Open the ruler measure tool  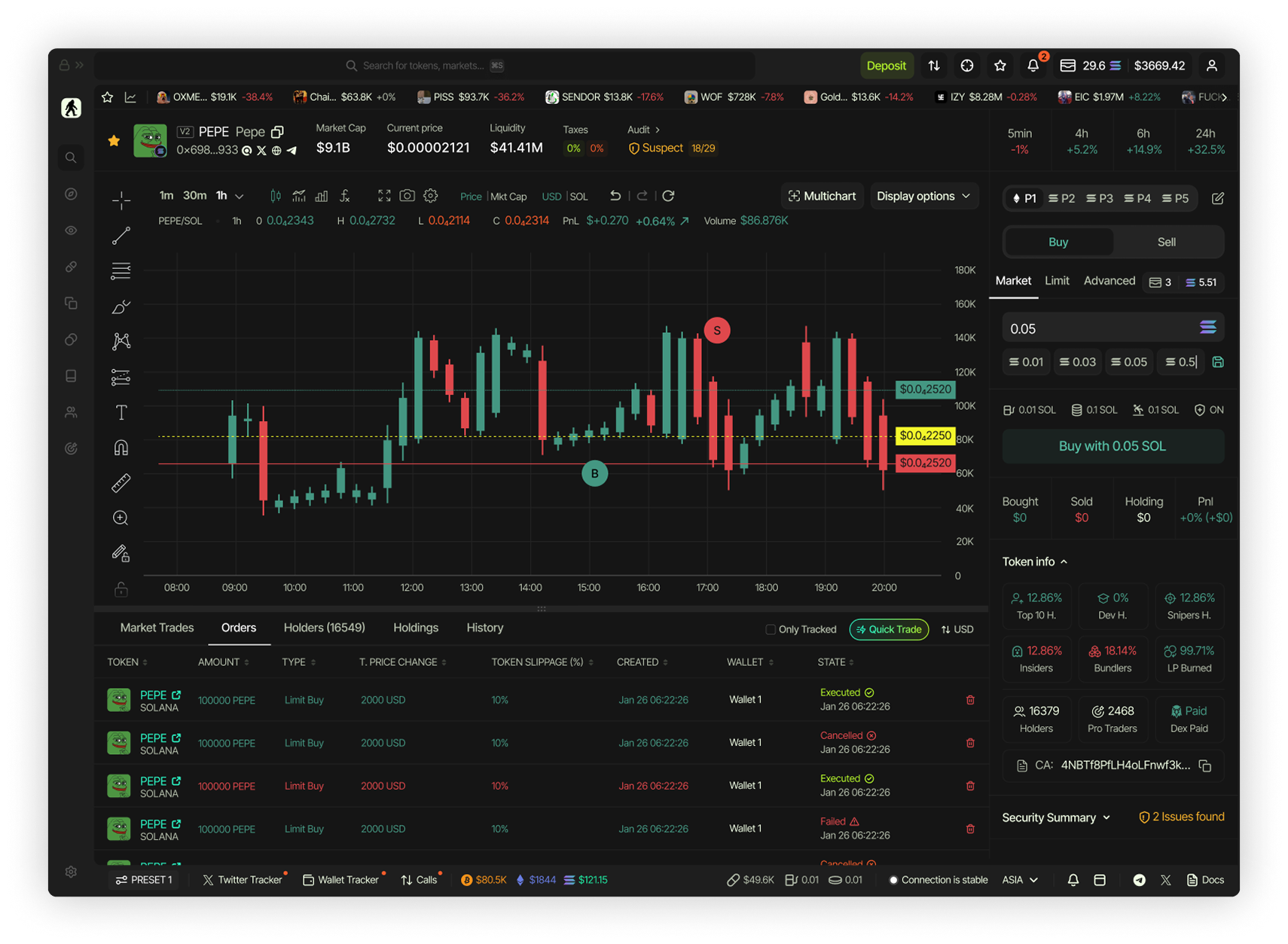tap(121, 482)
